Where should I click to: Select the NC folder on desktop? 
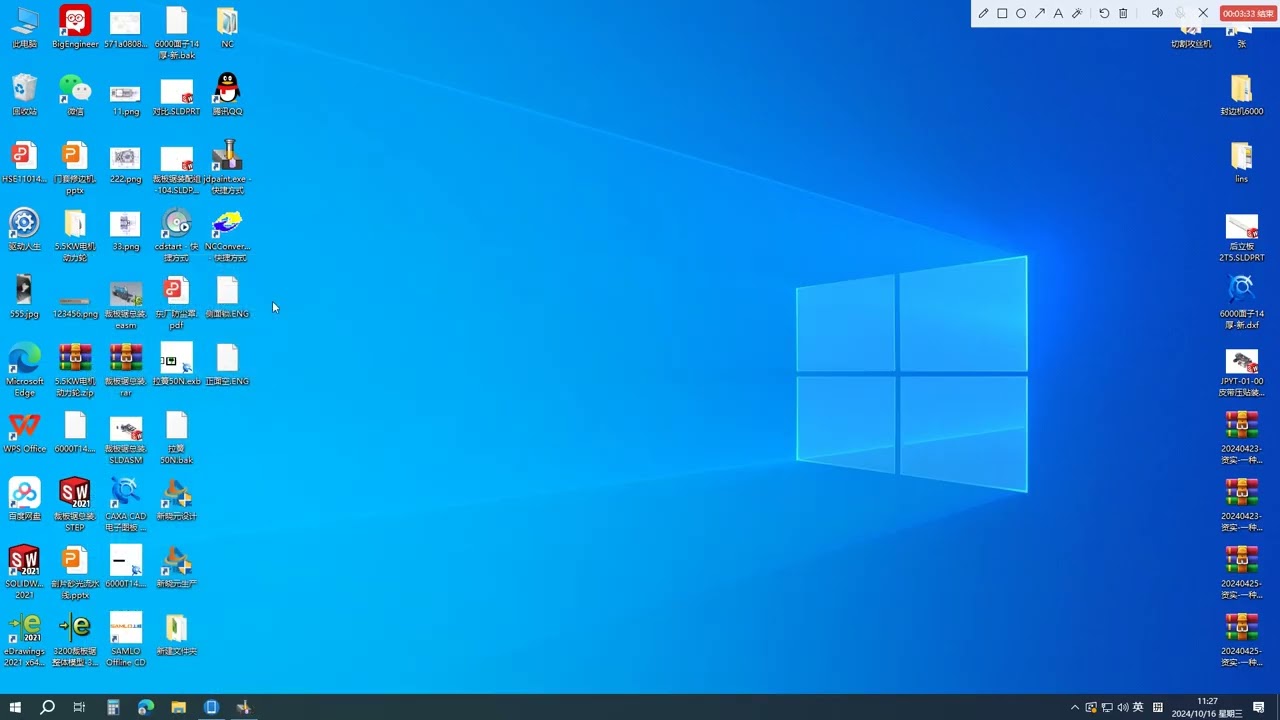coord(227,28)
